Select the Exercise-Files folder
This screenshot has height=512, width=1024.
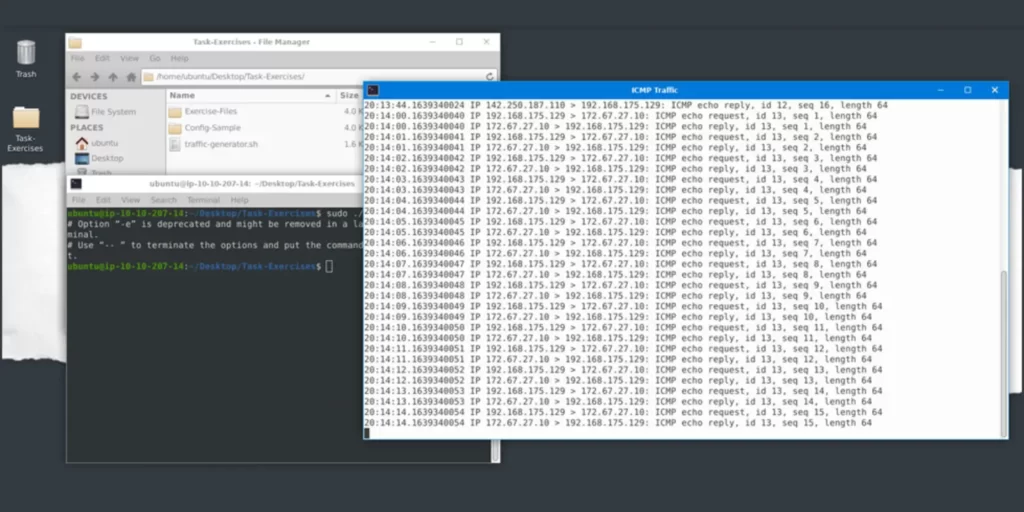pyautogui.click(x=209, y=112)
